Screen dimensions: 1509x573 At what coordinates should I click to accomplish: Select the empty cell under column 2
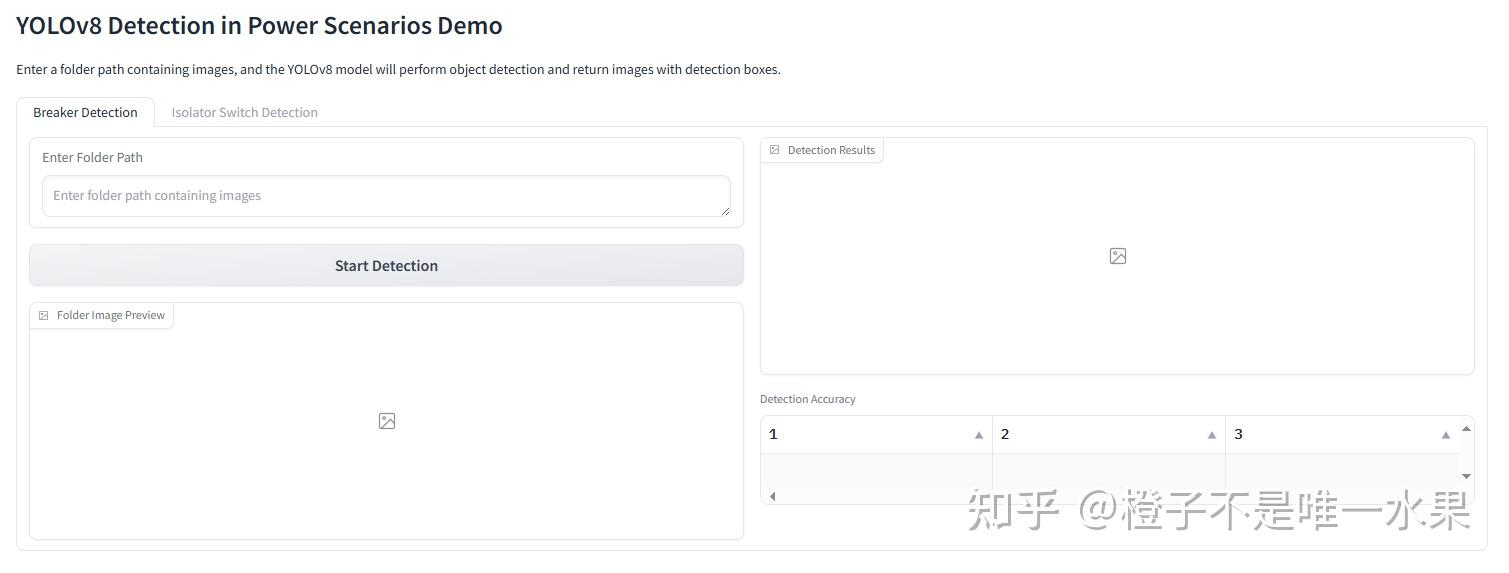1108,470
